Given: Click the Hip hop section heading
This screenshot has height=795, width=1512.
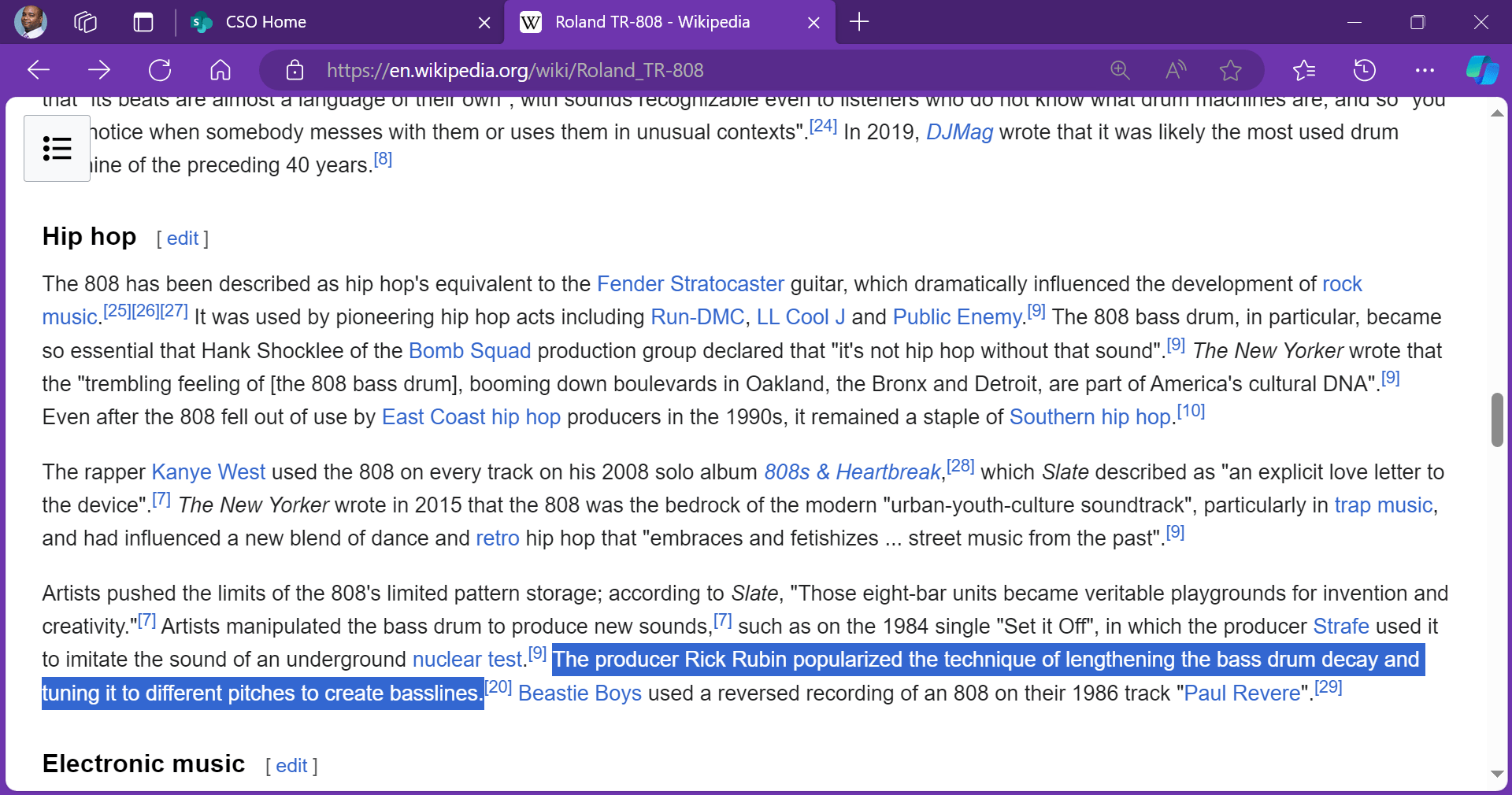Looking at the screenshot, I should 89,236.
